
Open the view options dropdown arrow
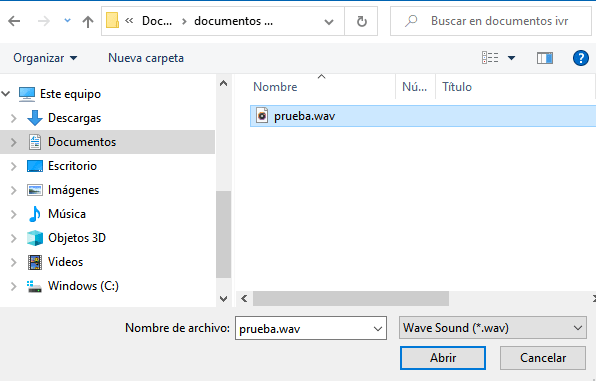[x=511, y=58]
